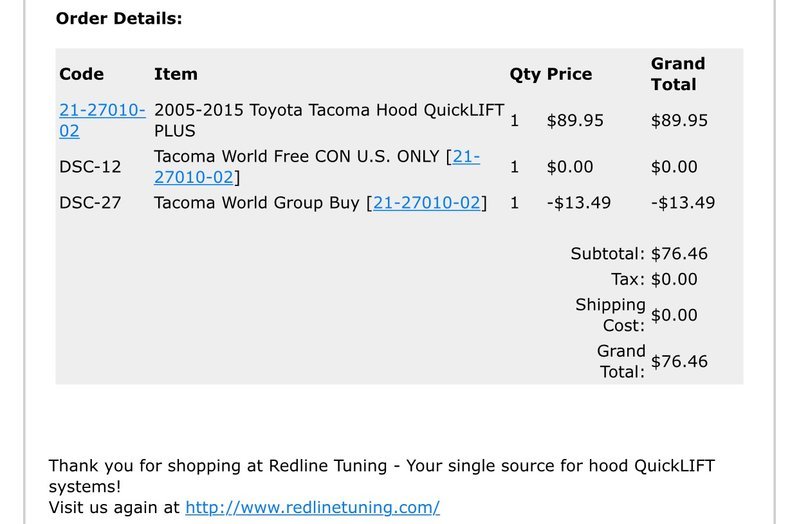Click the Order Details heading
The image size is (799, 524).
point(119,18)
